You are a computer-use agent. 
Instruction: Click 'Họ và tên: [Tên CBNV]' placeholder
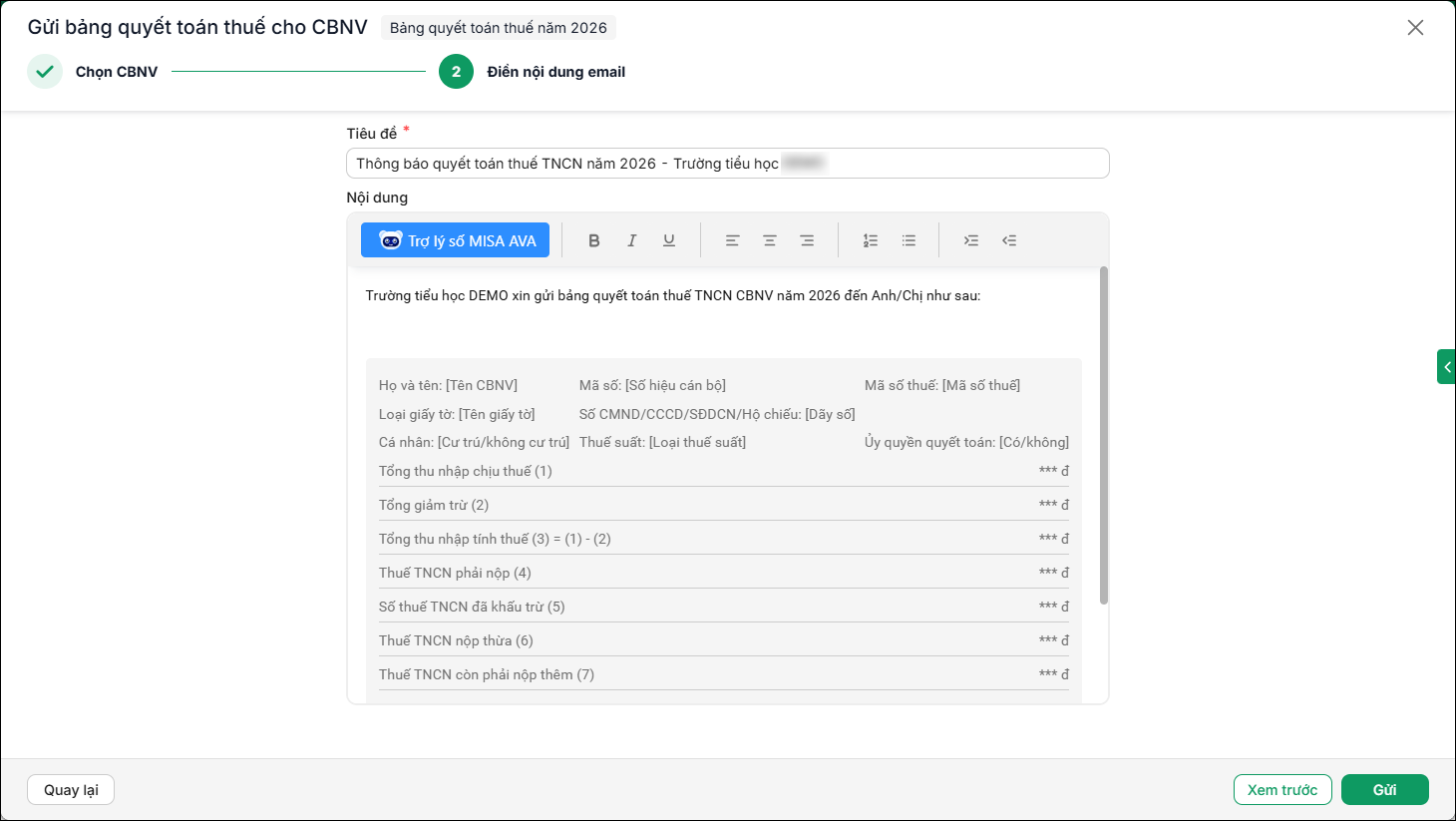pos(448,385)
